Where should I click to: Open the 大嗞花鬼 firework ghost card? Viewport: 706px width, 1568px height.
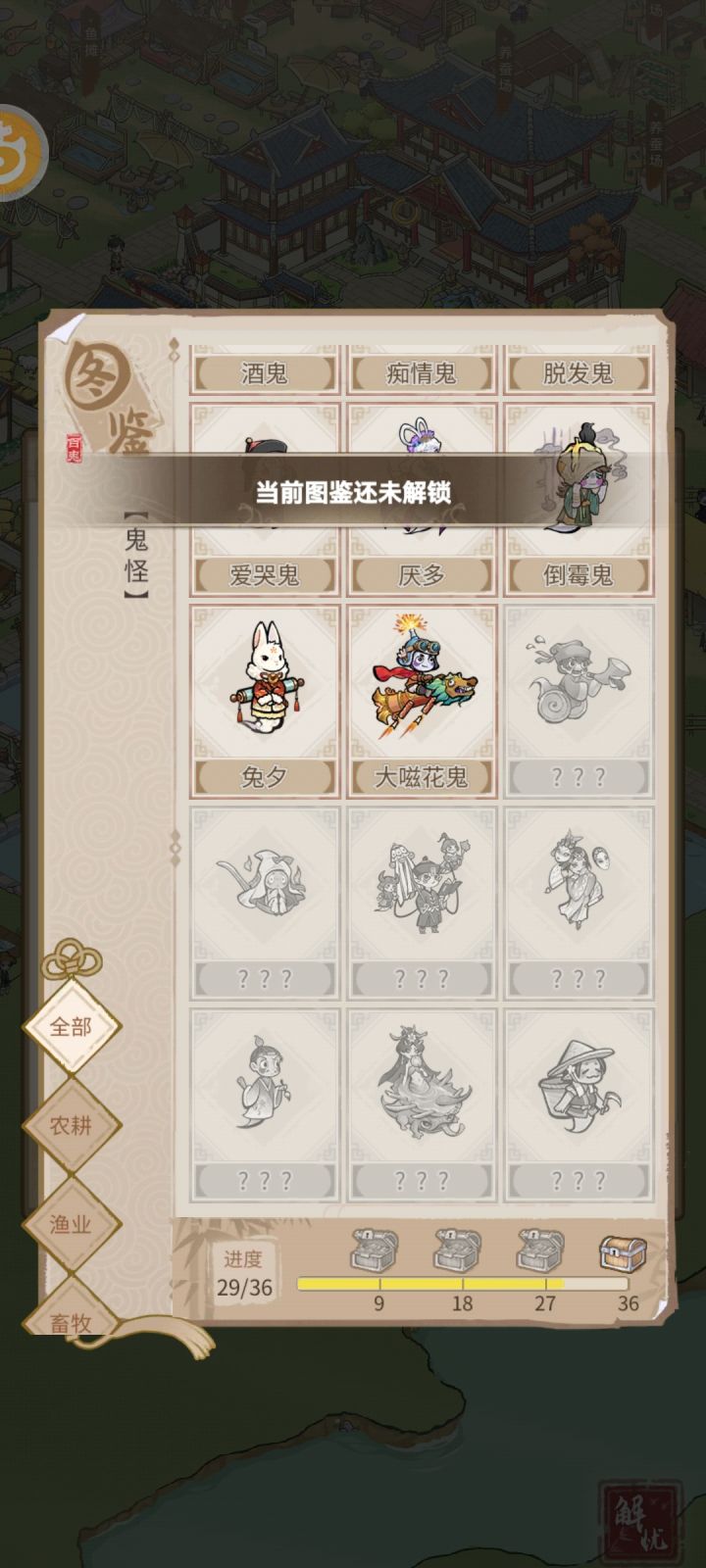[422, 701]
